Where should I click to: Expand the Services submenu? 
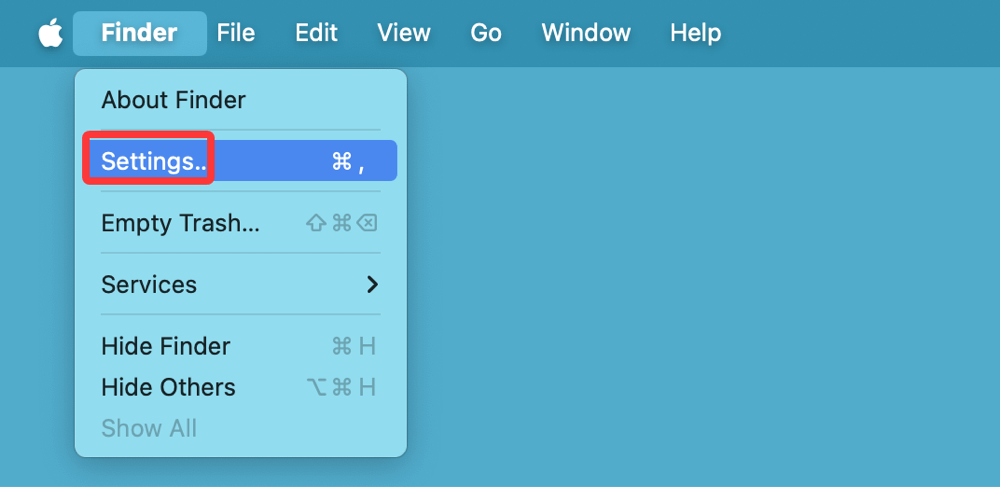coord(240,284)
